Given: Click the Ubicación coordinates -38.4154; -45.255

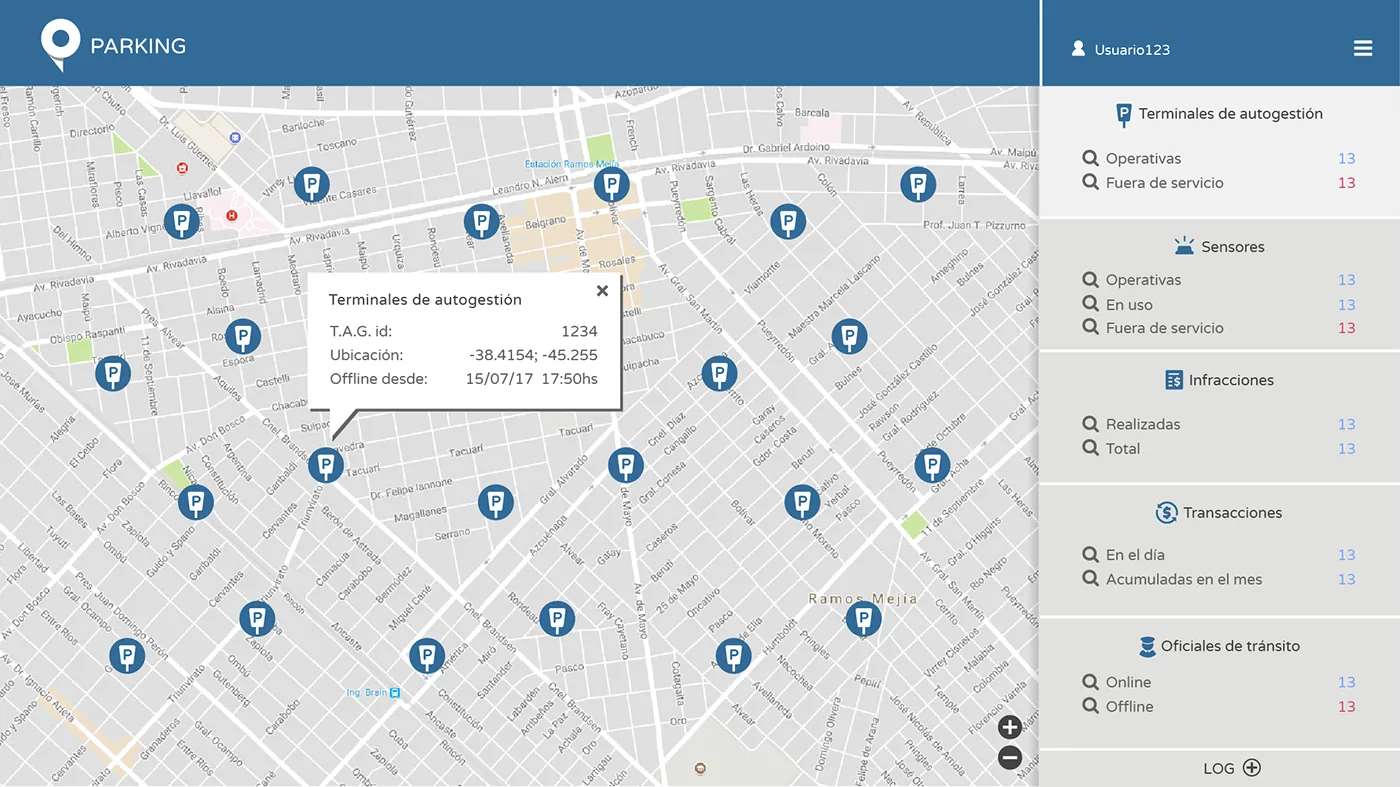Looking at the screenshot, I should tap(533, 355).
